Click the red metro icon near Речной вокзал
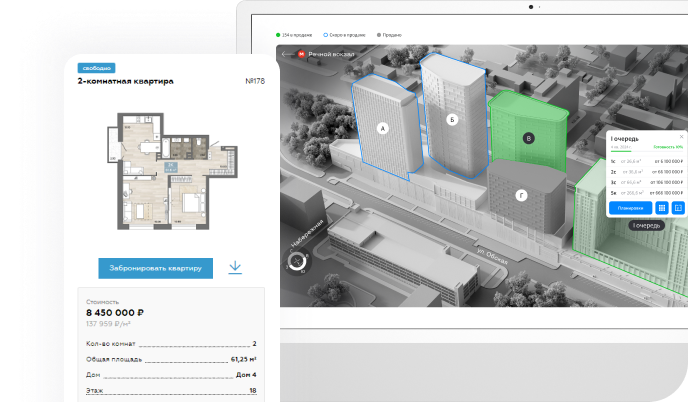 point(301,54)
